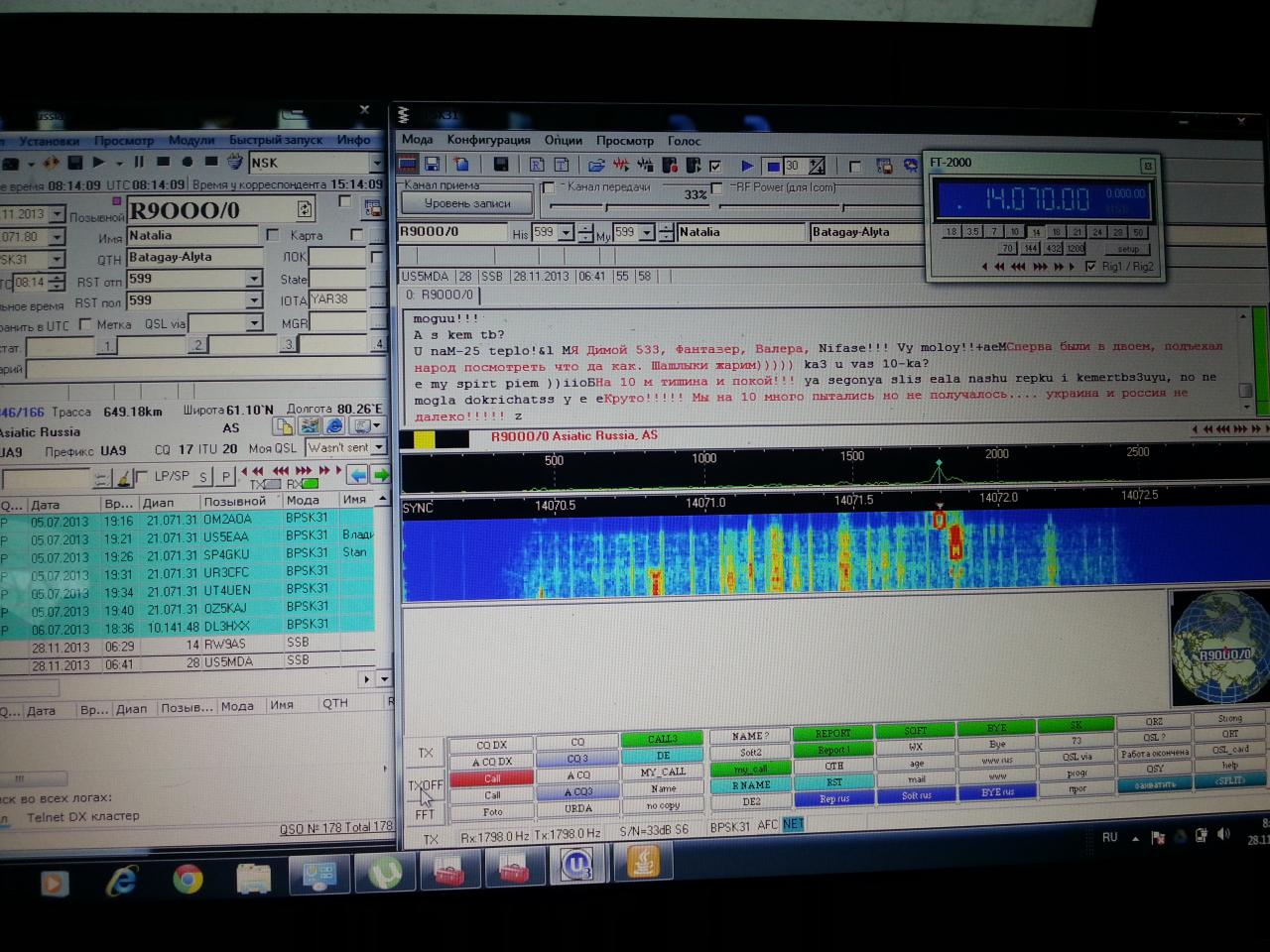Expand the His 599 report dropdown
Screen dimensions: 1270x952
[x=567, y=233]
